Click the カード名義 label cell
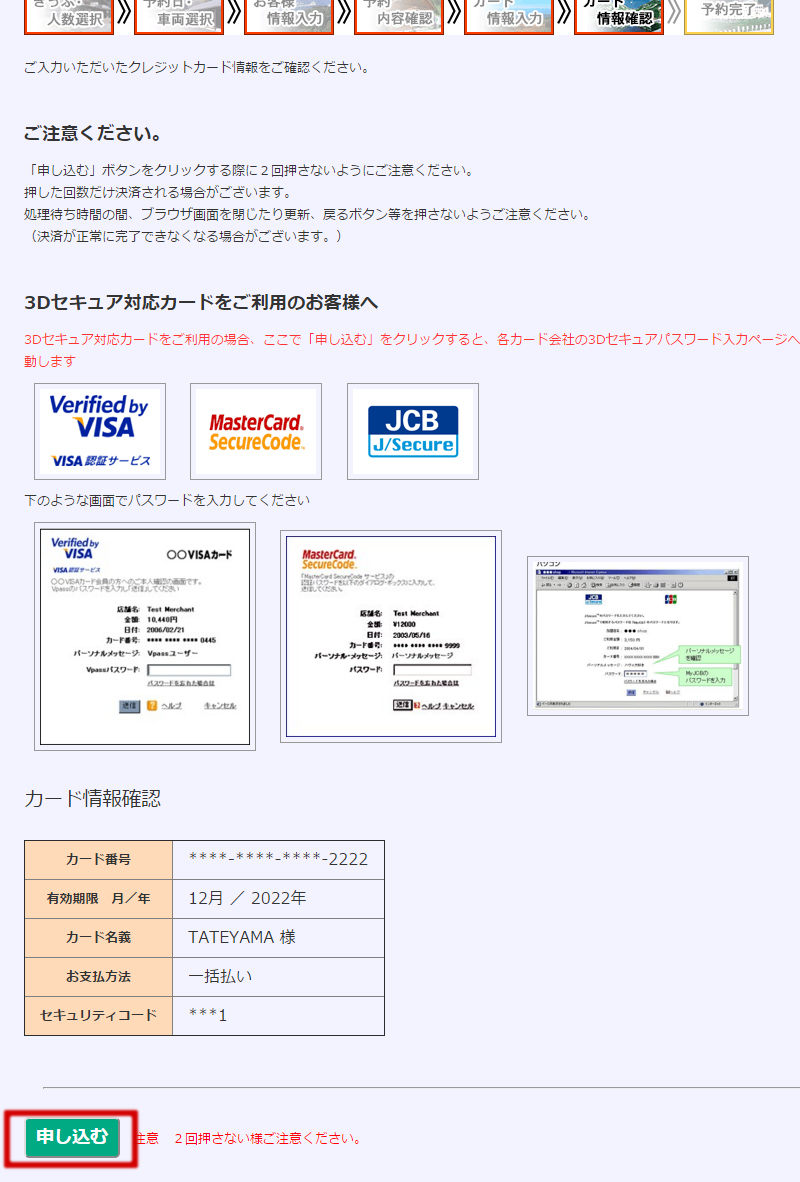Viewport: 800px width, 1182px height. click(99, 938)
